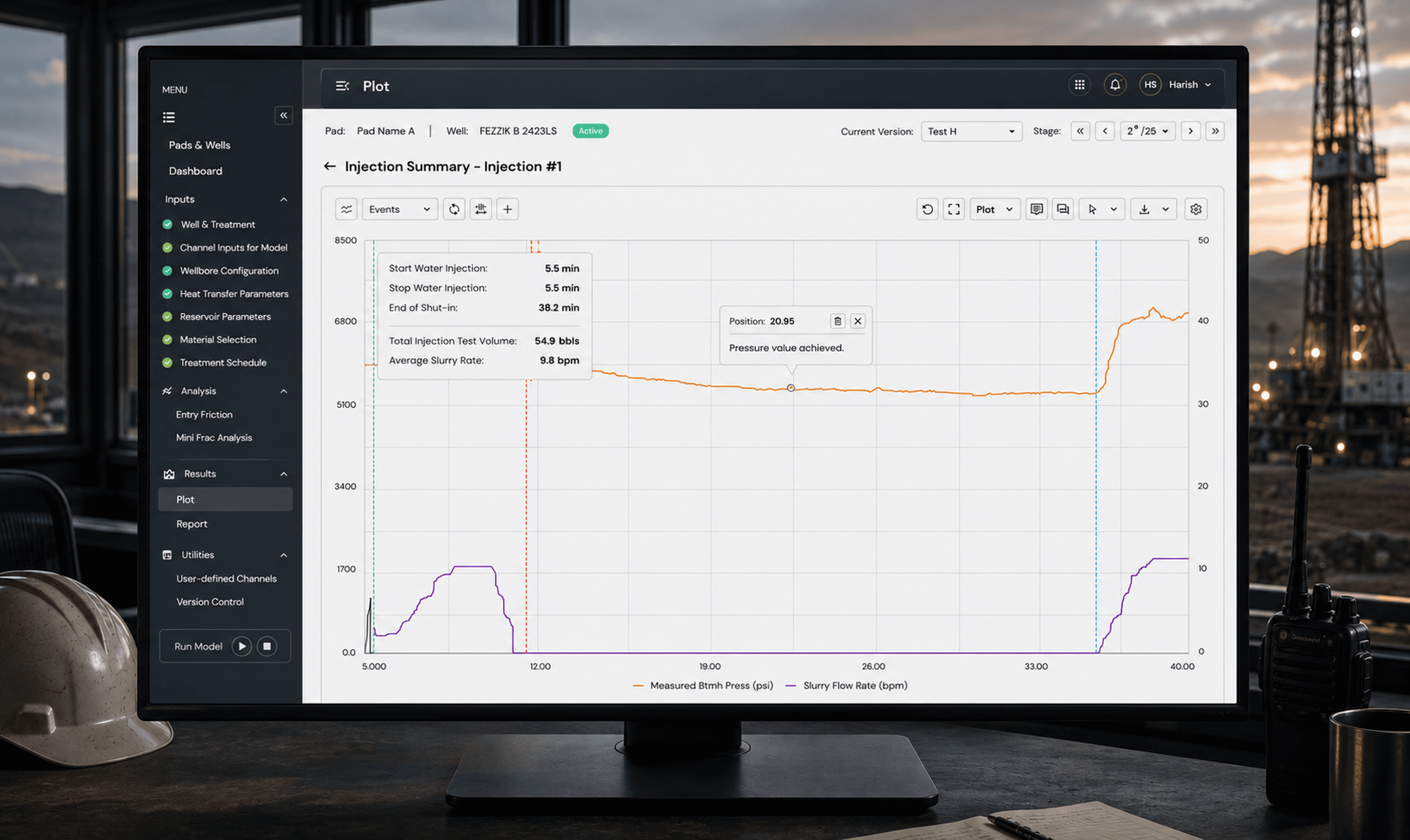The image size is (1410, 840).
Task: Open Well & Treatment inputs
Action: 218,225
